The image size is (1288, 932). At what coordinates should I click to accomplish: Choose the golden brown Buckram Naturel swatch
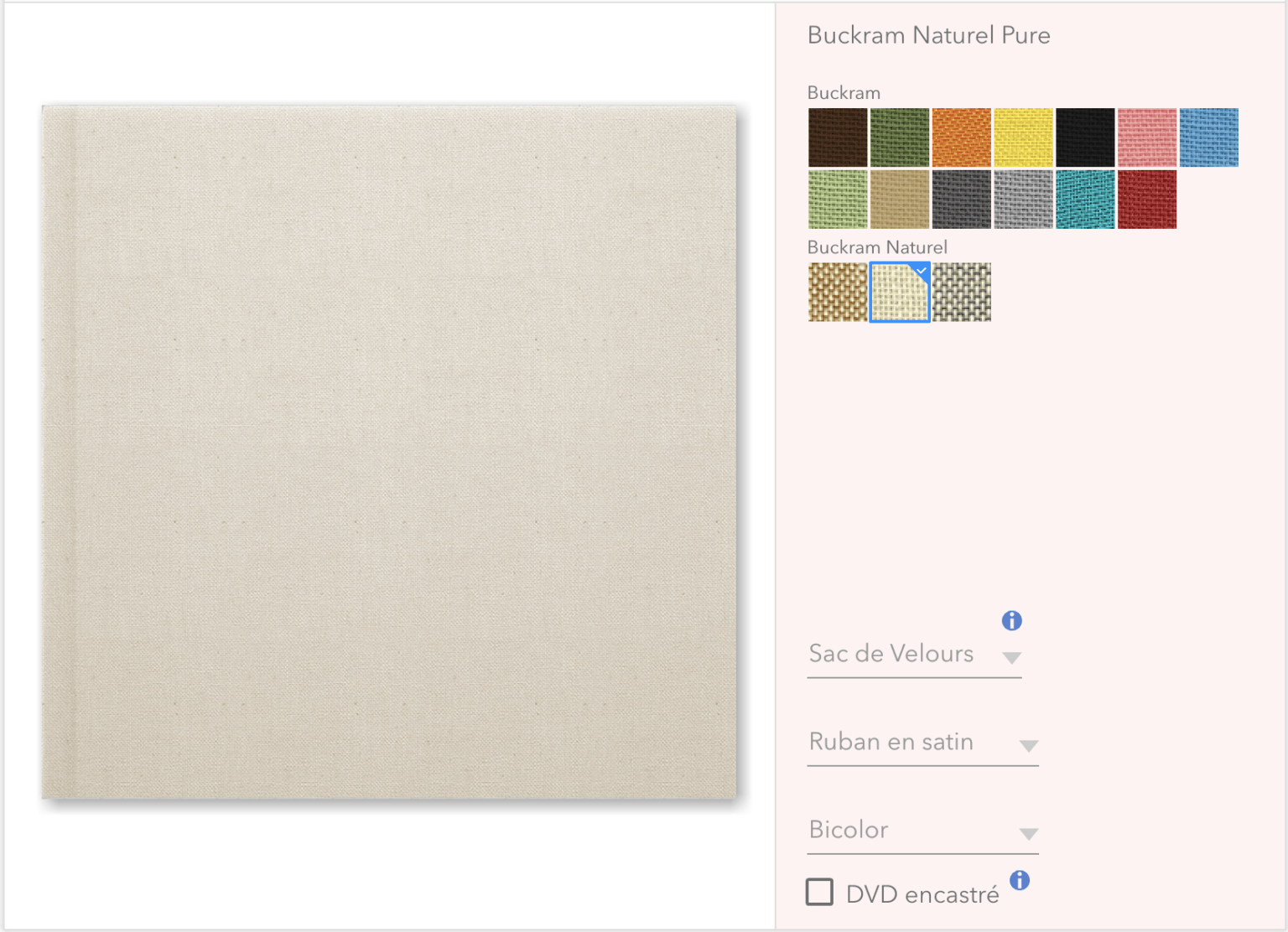(838, 293)
